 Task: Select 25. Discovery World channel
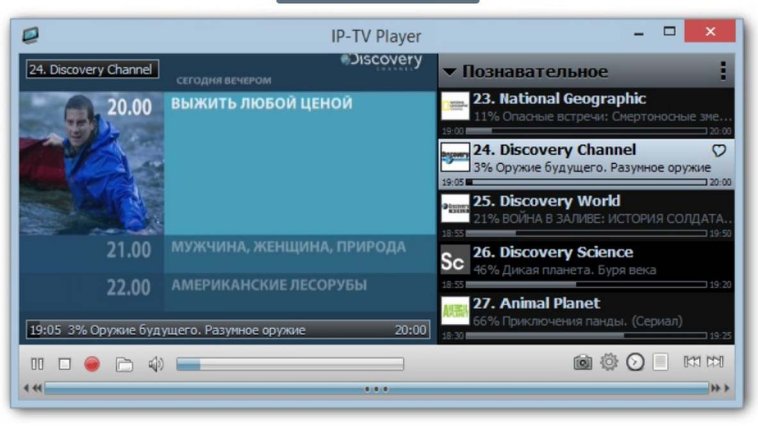(x=586, y=215)
